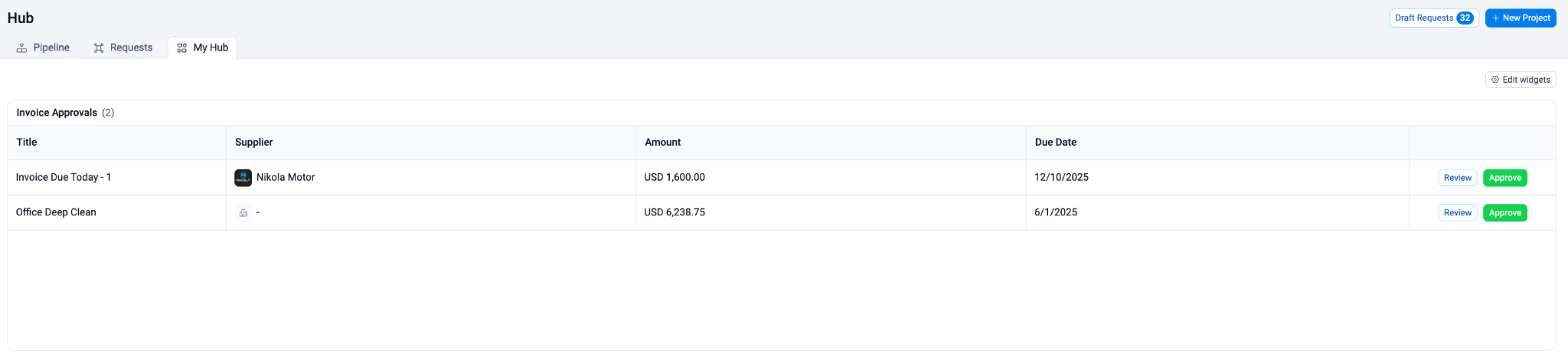Click the My Hub grid icon

[x=181, y=48]
